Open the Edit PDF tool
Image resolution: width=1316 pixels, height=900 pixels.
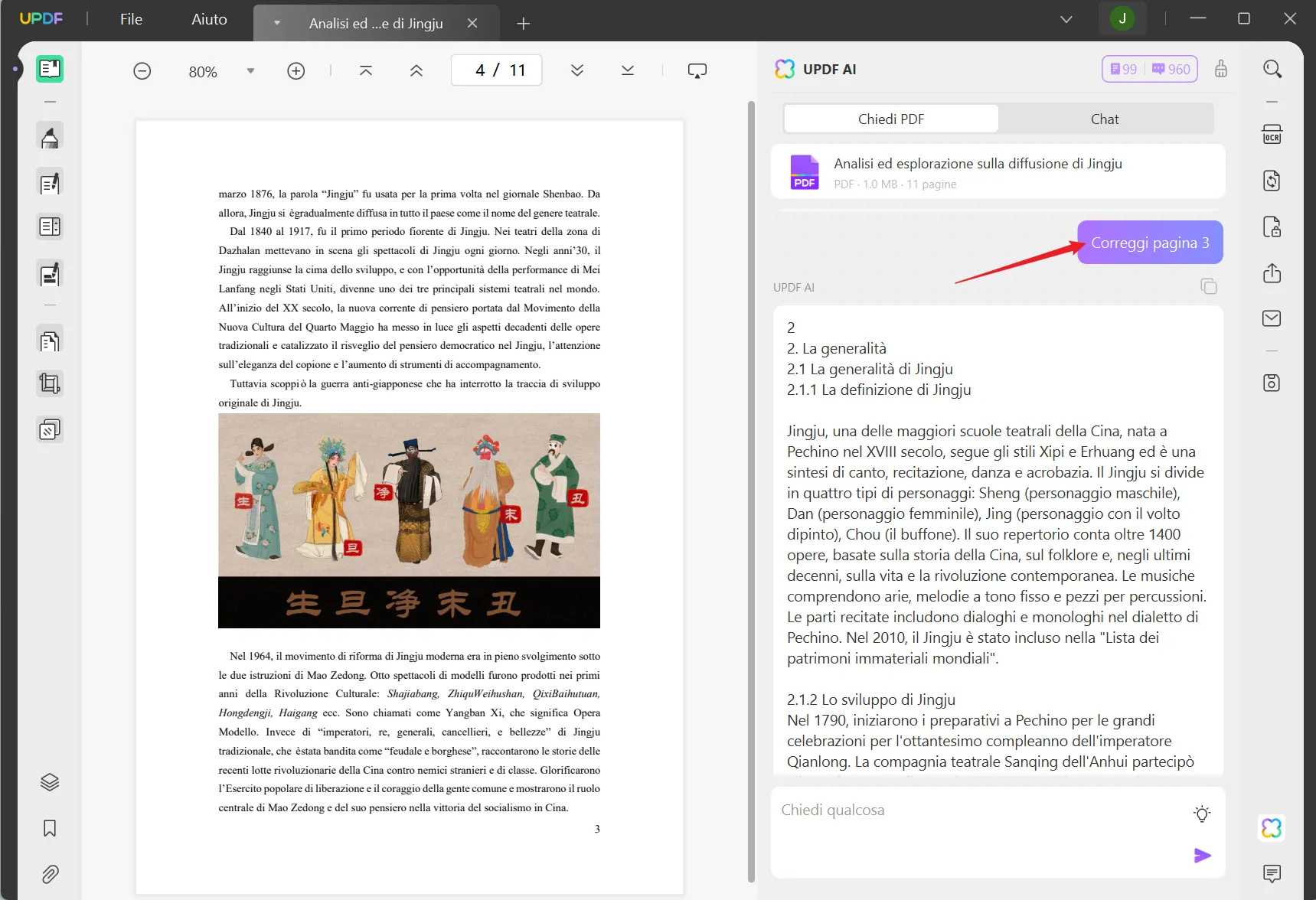point(50,184)
